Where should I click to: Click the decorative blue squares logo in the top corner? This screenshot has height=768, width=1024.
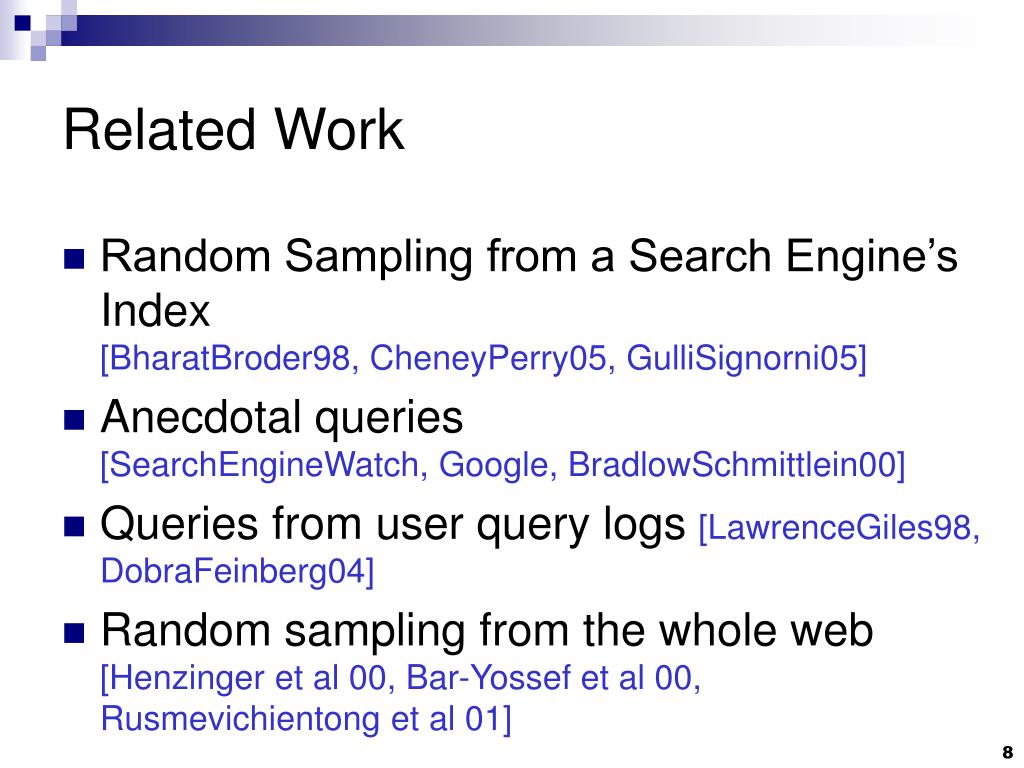pyautogui.click(x=38, y=30)
